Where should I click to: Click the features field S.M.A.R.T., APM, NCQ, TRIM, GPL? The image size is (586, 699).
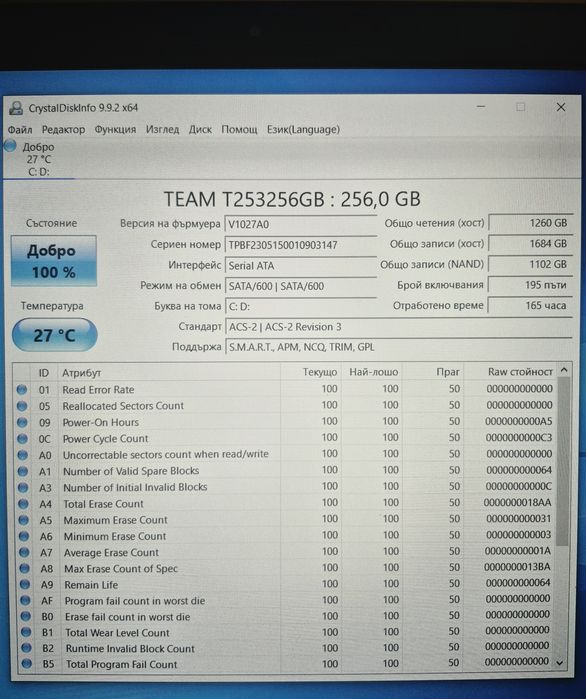399,347
